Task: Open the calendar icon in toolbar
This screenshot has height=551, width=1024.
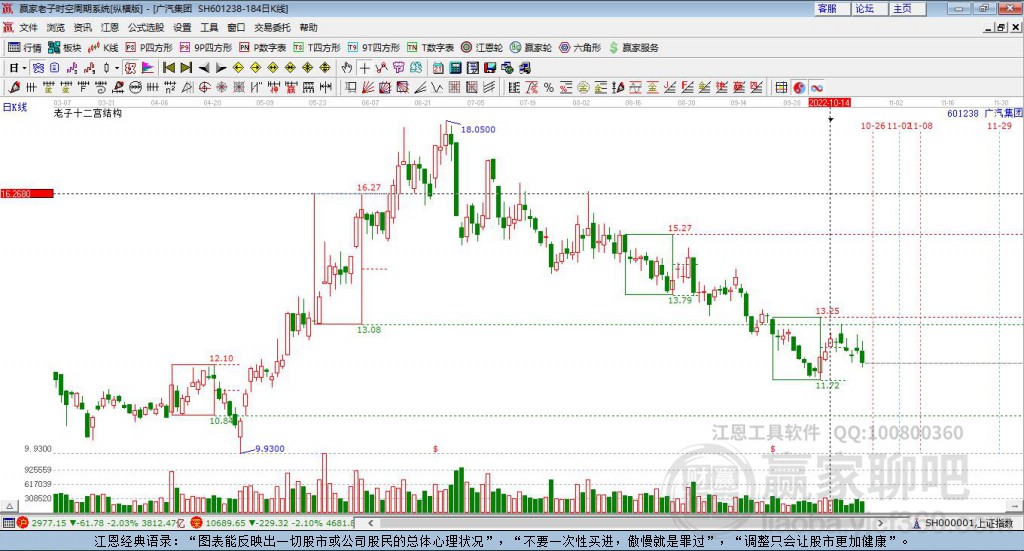Action: point(438,68)
